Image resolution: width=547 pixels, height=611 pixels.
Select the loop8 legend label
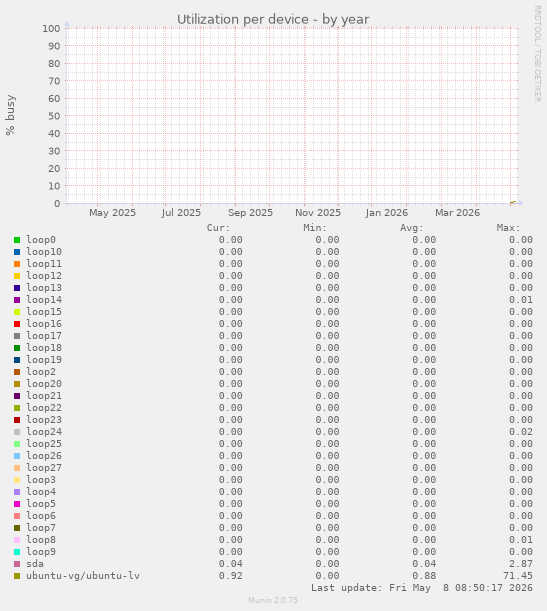click(41, 540)
